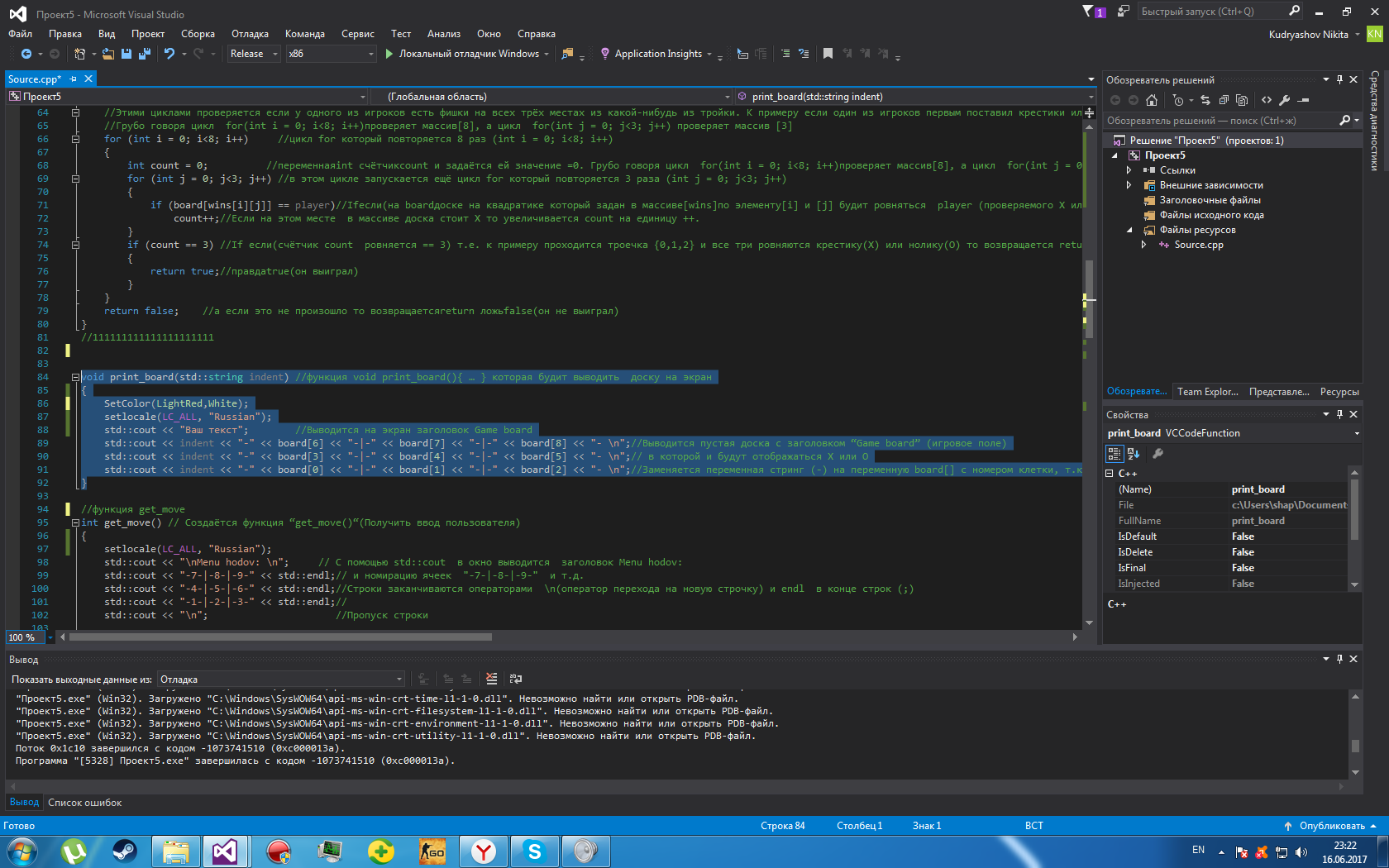Close the Source.cpp tab
Viewport: 1389px width, 868px height.
(88, 79)
